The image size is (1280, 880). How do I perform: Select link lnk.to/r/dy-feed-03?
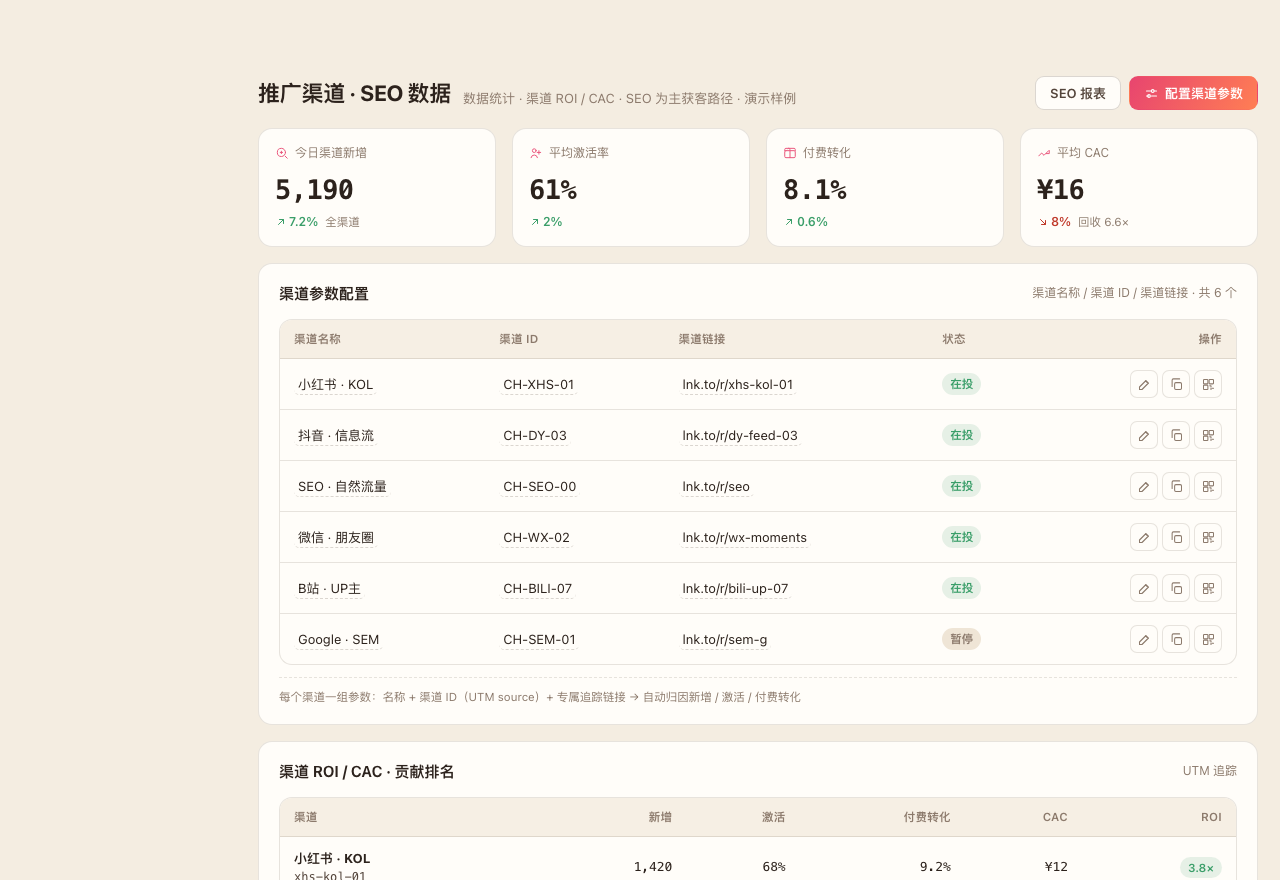740,436
